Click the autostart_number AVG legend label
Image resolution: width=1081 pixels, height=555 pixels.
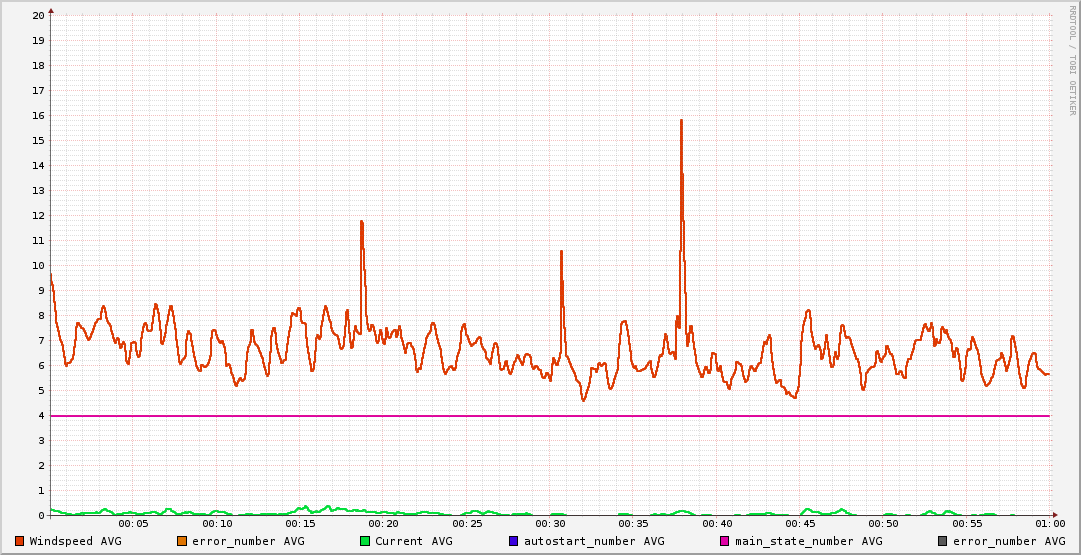(594, 541)
